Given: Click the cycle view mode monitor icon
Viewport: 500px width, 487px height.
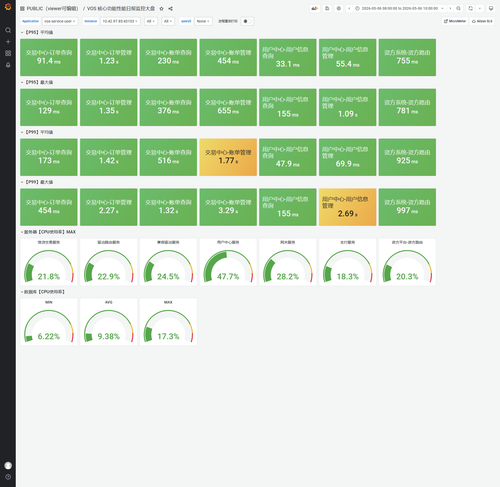Looking at the screenshot, I should [x=491, y=8].
